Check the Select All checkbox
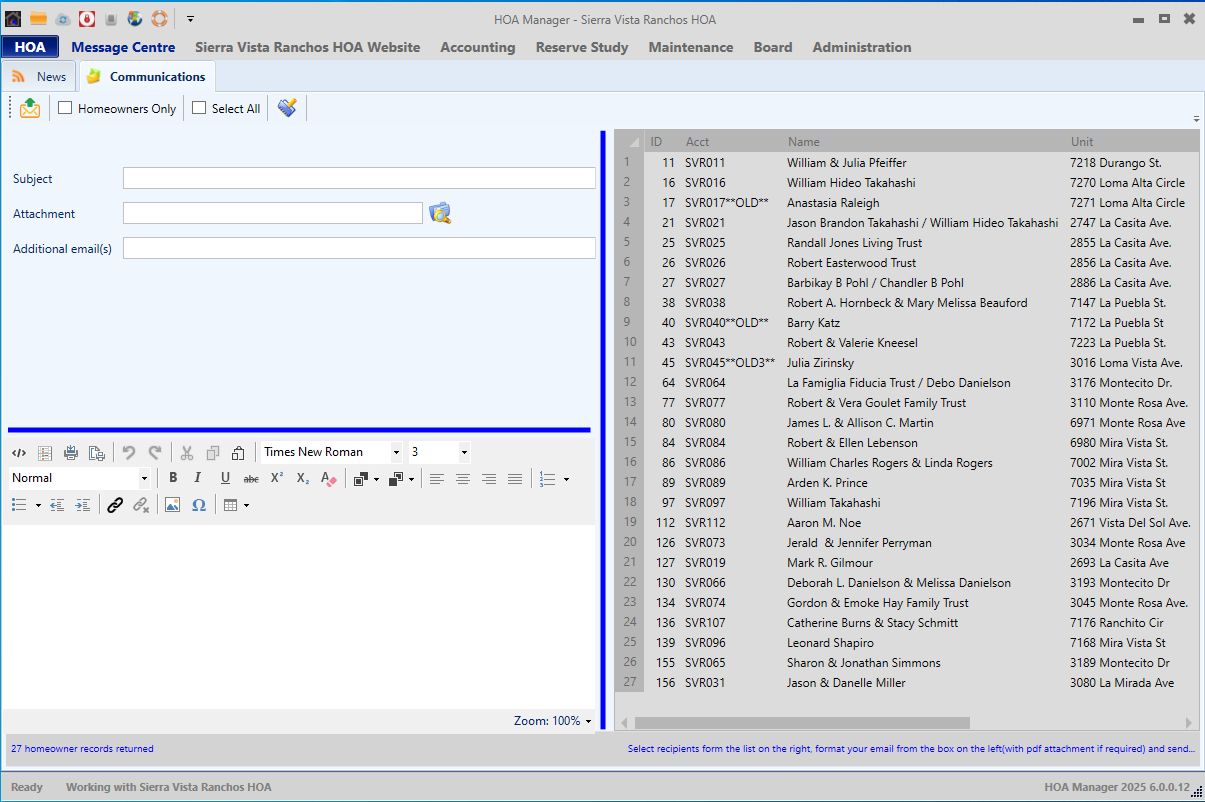Image resolution: width=1205 pixels, height=802 pixels. click(x=199, y=108)
